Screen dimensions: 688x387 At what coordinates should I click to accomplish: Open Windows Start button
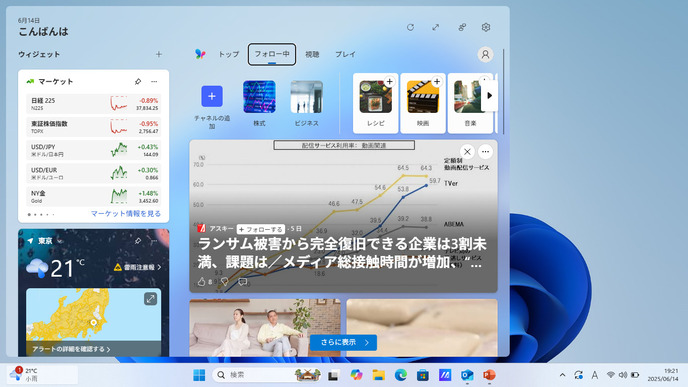(199, 375)
